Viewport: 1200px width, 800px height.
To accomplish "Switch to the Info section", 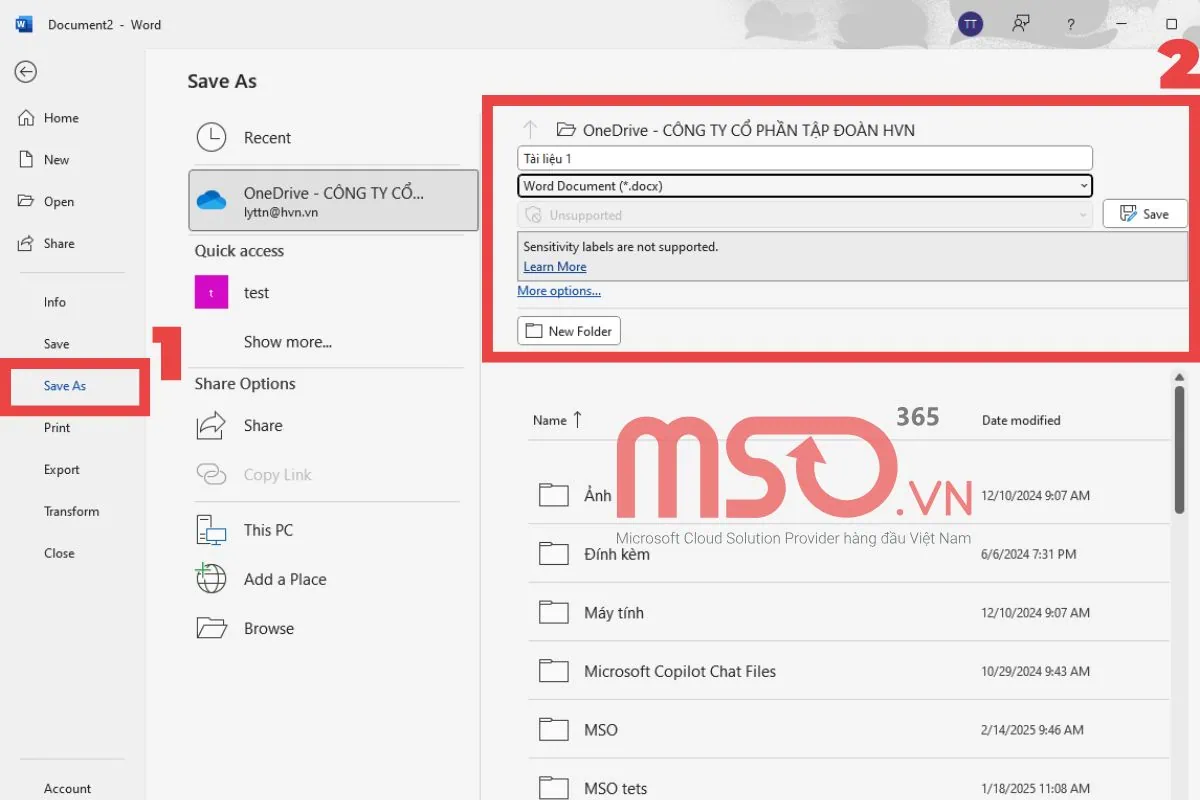I will tap(54, 301).
